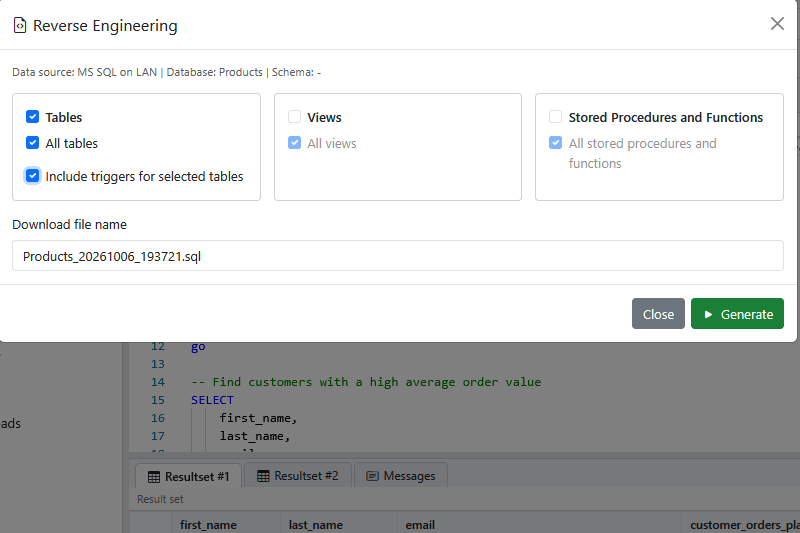Click the Reverse Engineering title file icon
The width and height of the screenshot is (800, 533).
19,25
